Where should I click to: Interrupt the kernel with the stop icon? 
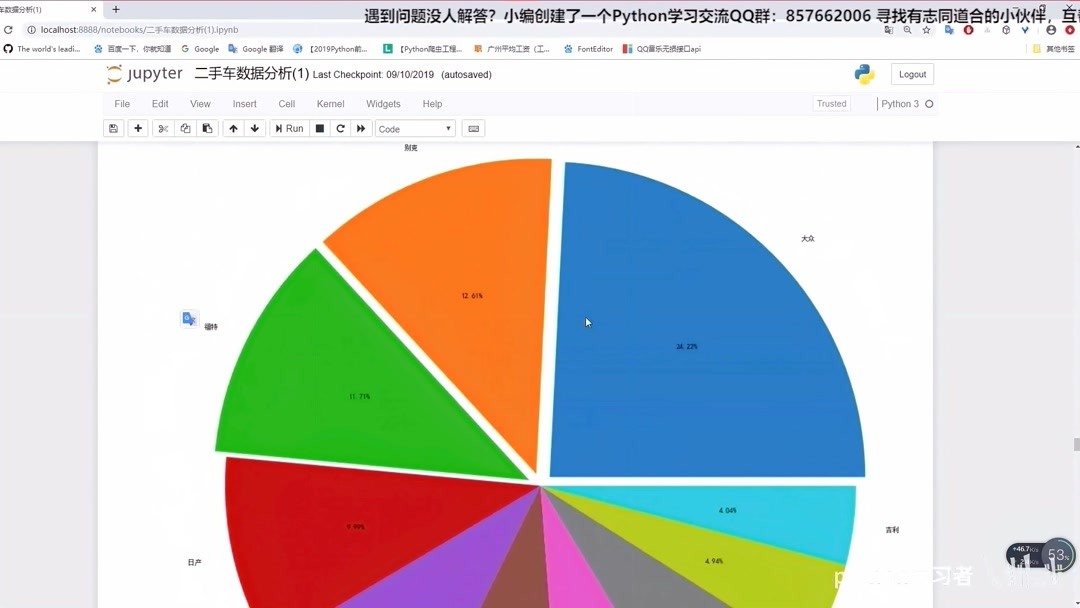(x=319, y=128)
